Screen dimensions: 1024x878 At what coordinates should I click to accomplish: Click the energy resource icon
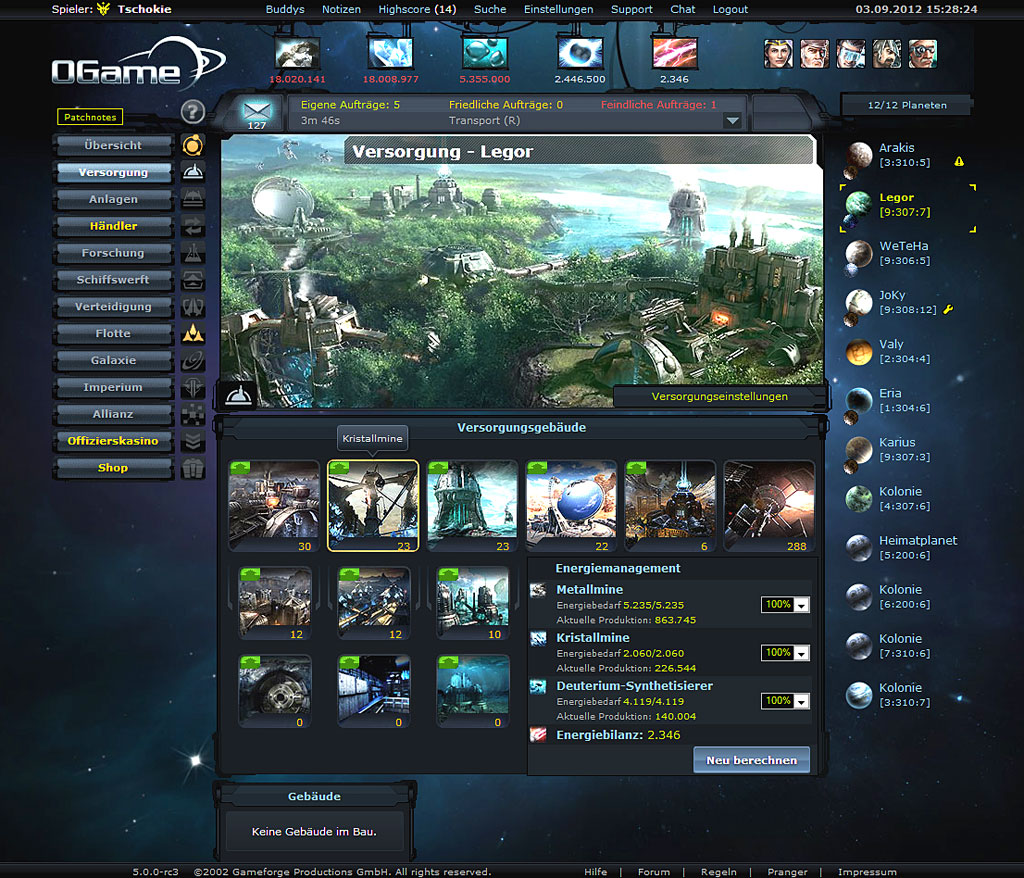pos(675,53)
